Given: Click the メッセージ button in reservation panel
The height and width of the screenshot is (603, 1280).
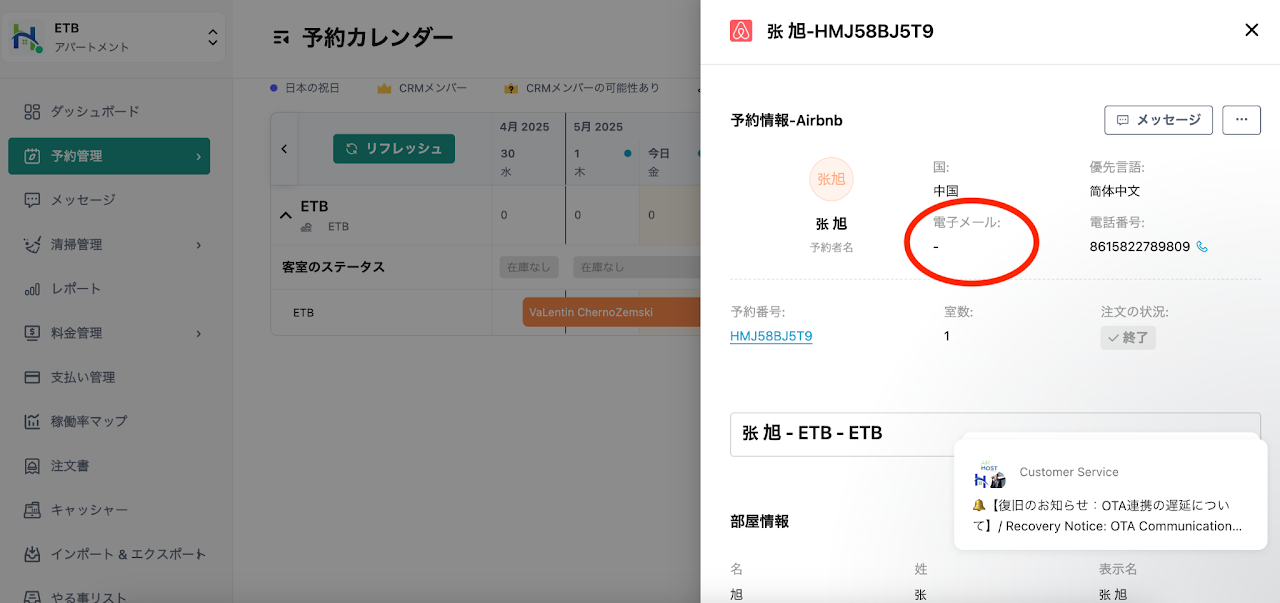Looking at the screenshot, I should point(1158,120).
